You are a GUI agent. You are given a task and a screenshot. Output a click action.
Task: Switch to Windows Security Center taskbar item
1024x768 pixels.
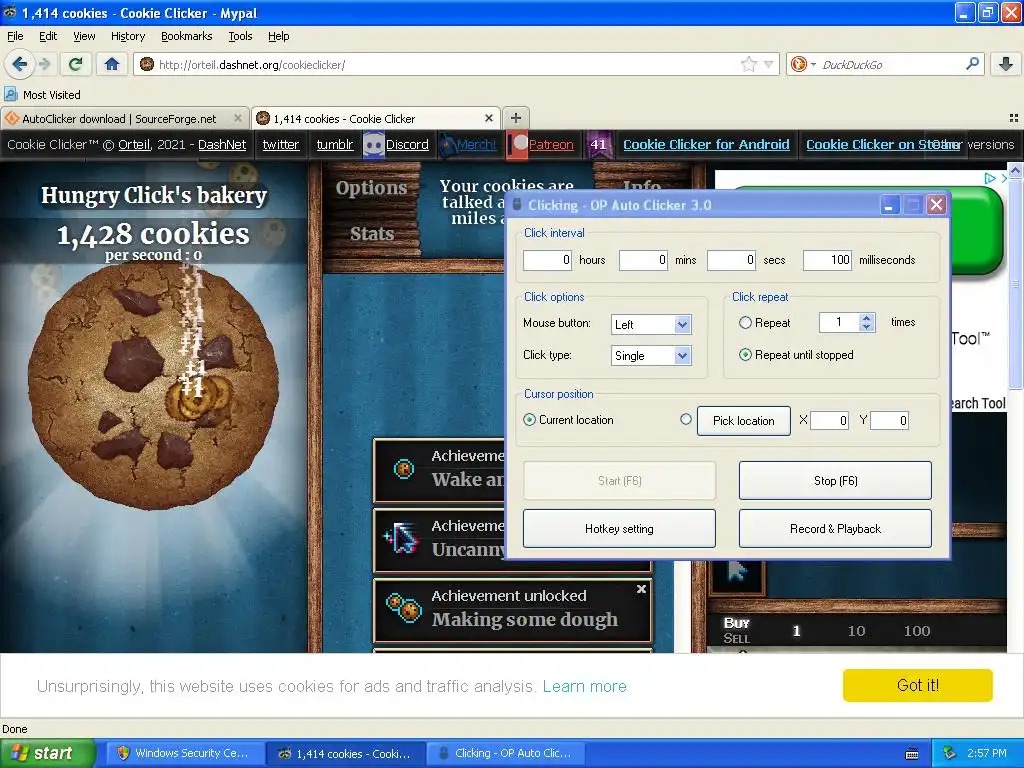tap(184, 754)
